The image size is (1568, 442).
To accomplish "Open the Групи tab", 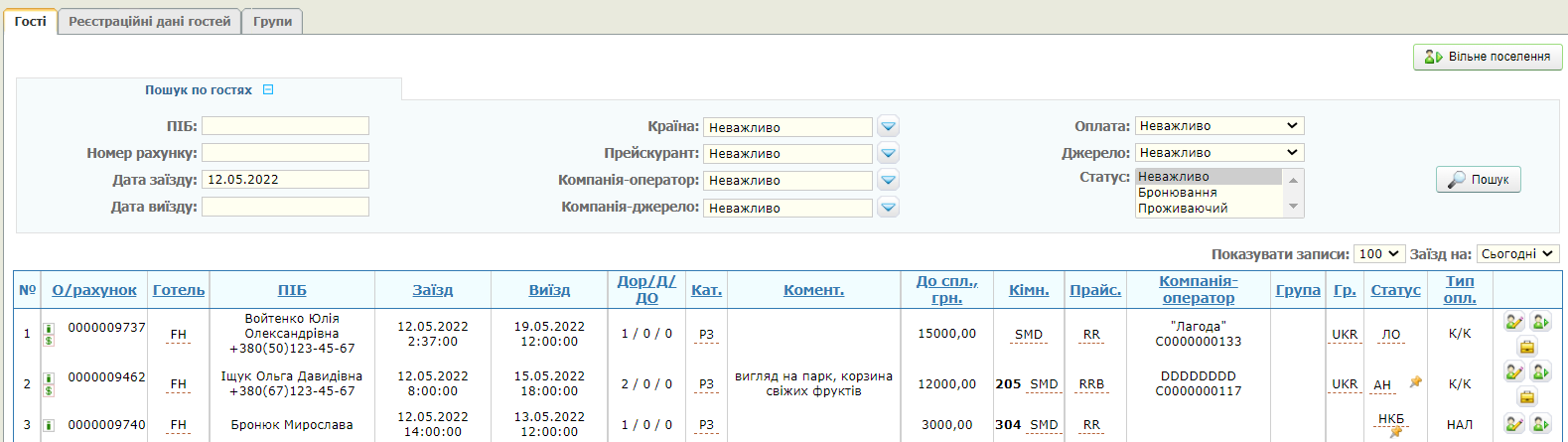I will tap(272, 21).
